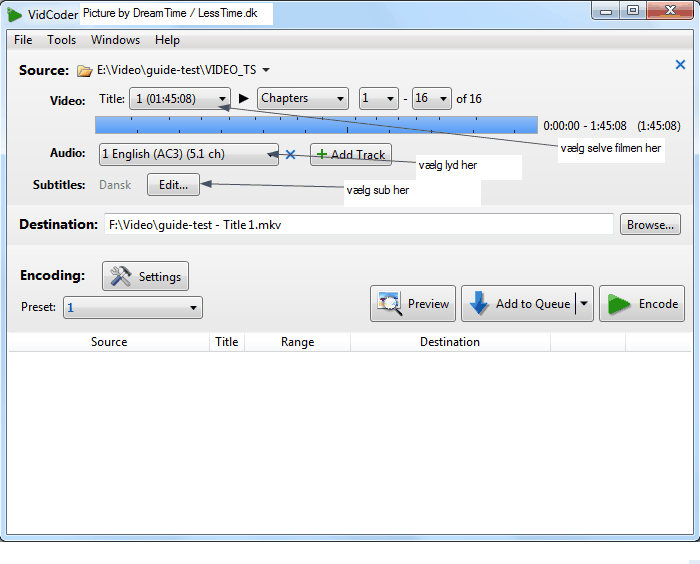
Task: Minimize the VidCoder window
Action: tap(606, 11)
